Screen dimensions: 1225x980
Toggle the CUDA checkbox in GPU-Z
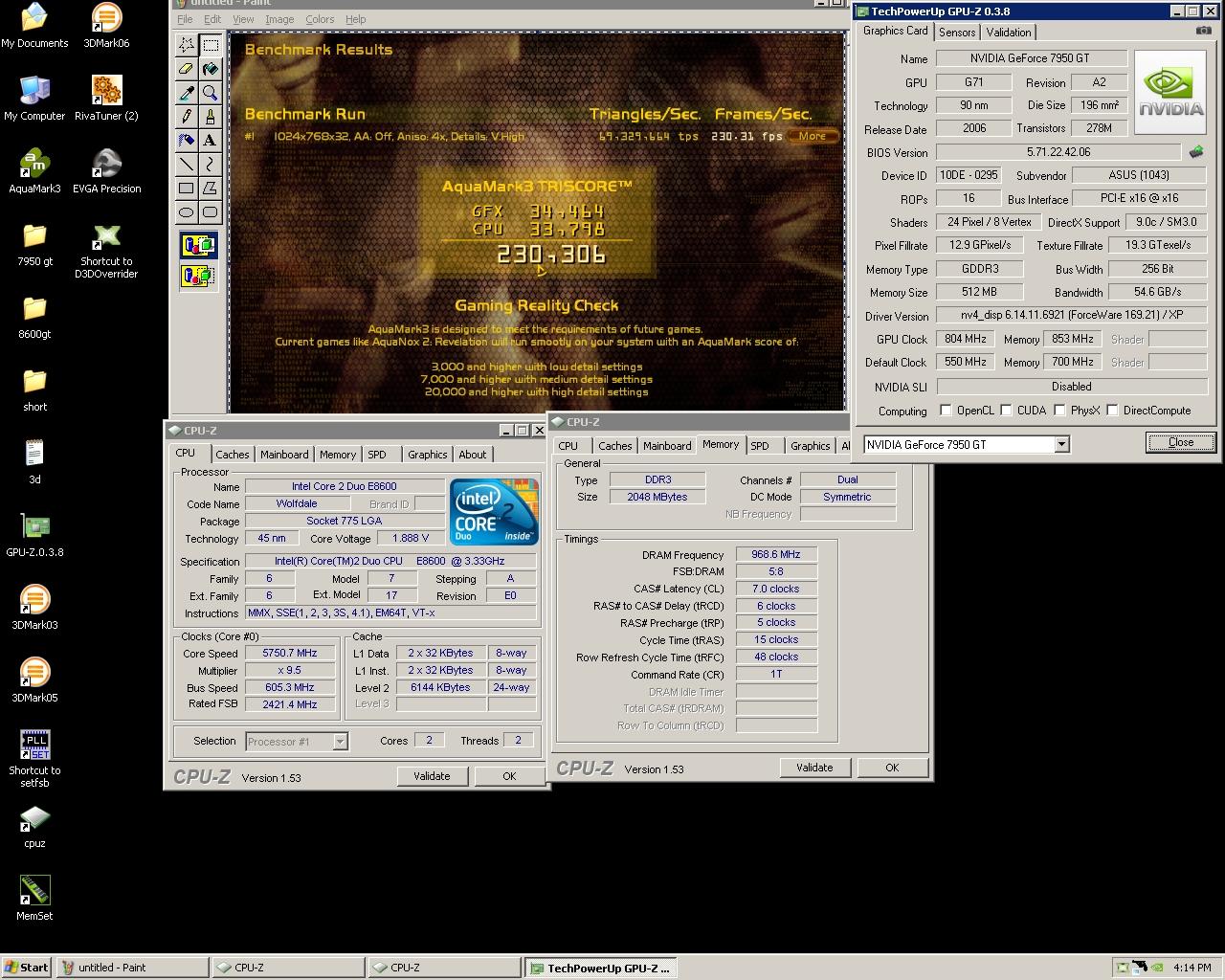click(1006, 411)
